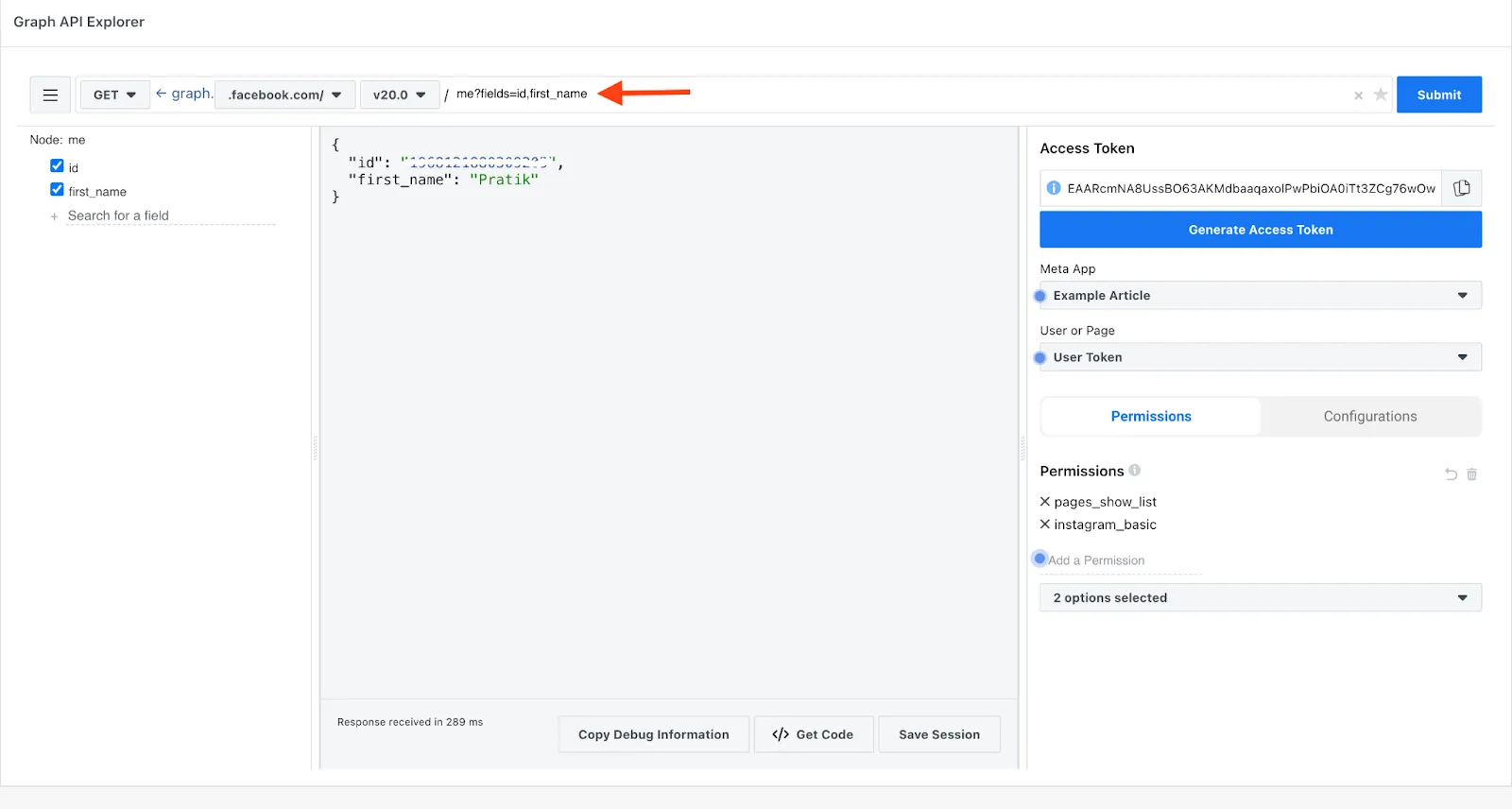Click the Response received in 289 ms text

pyautogui.click(x=410, y=722)
